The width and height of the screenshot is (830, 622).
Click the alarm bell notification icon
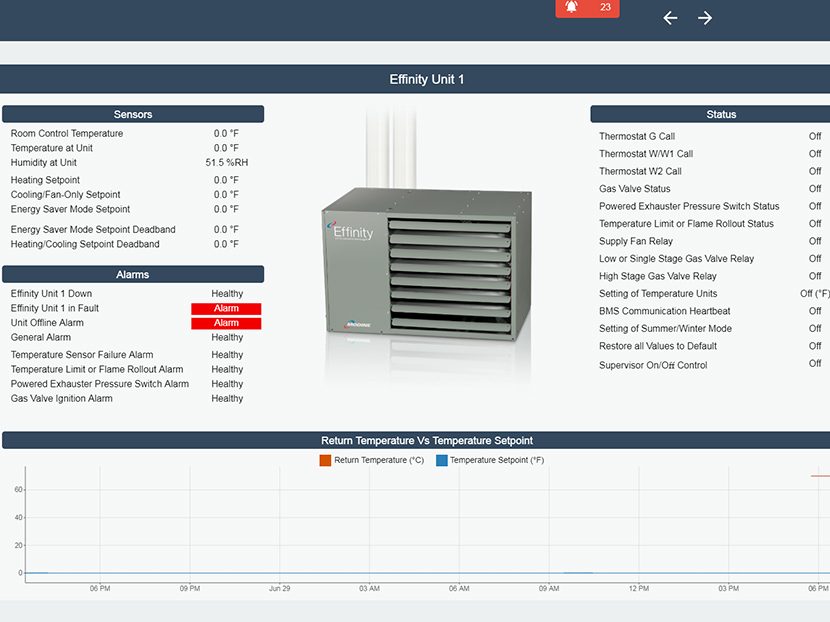[572, 7]
